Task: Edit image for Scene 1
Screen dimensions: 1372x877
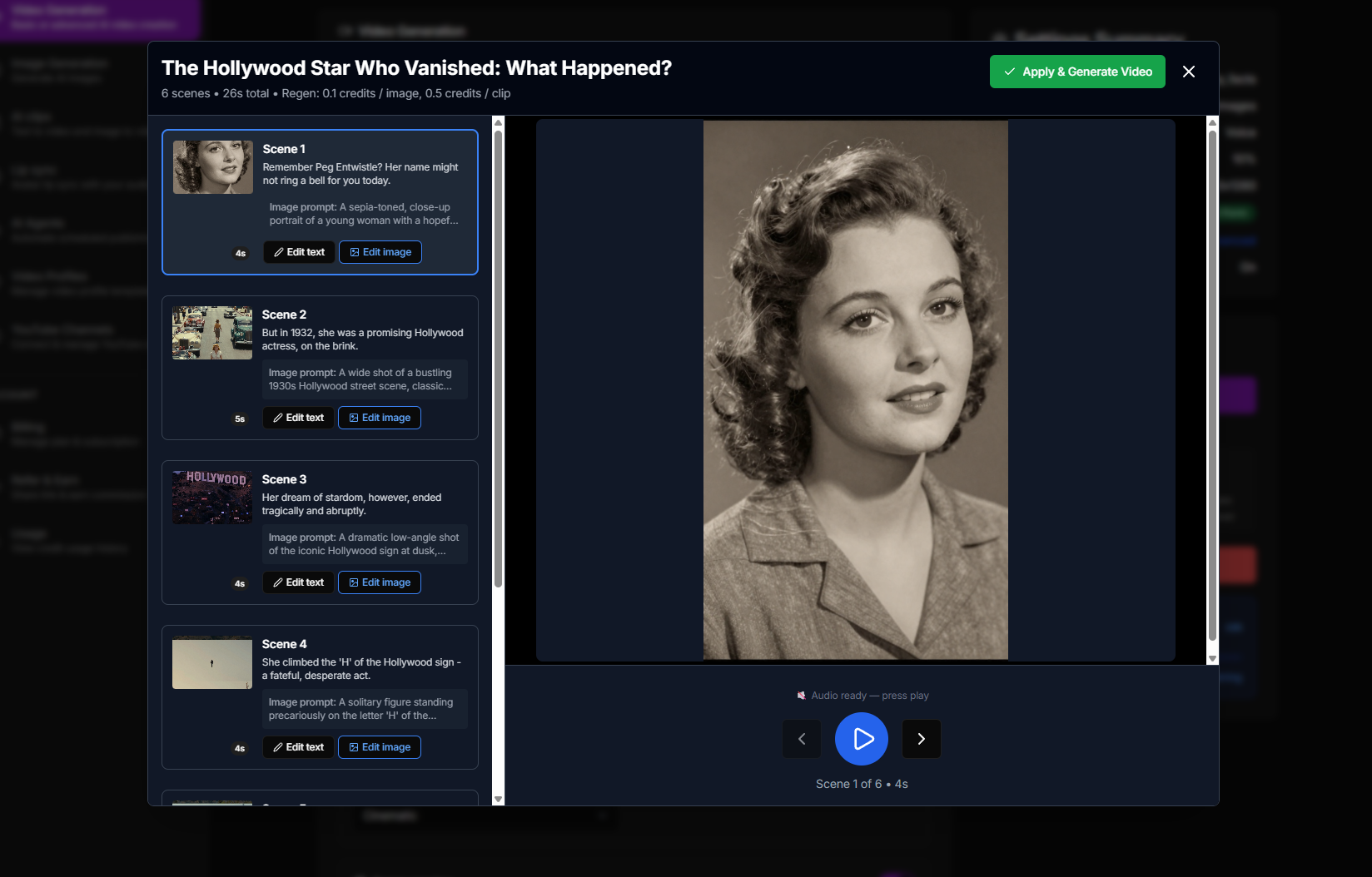Action: coord(380,252)
